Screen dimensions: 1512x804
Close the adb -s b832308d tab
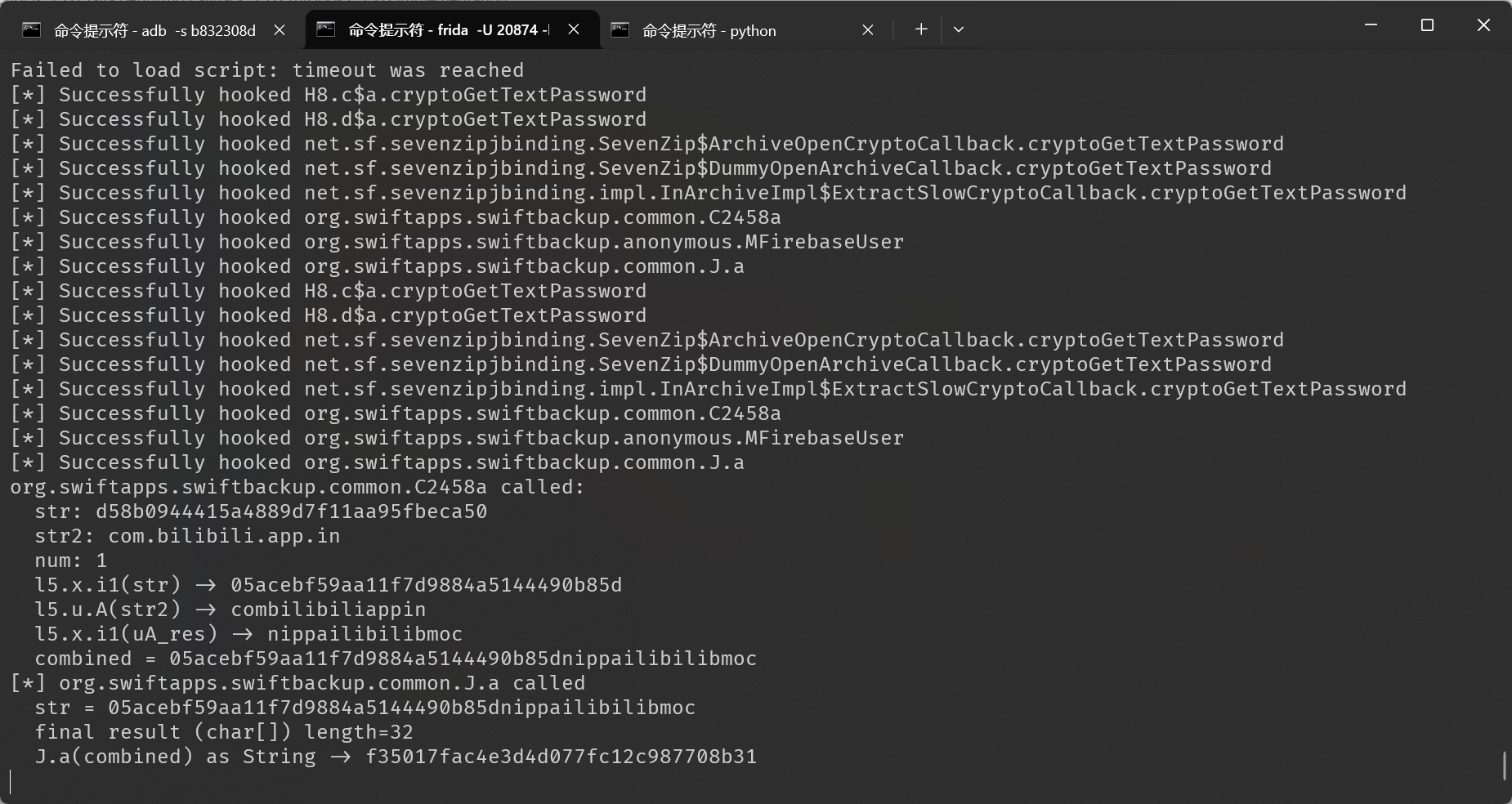280,30
